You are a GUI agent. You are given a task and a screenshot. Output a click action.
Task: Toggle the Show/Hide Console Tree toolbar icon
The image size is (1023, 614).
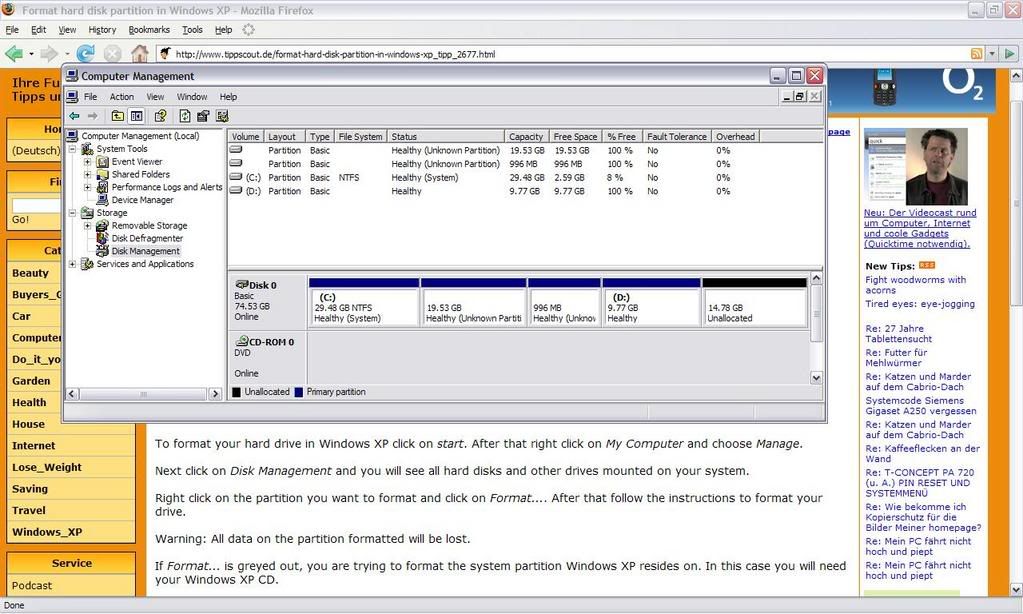pyautogui.click(x=136, y=116)
